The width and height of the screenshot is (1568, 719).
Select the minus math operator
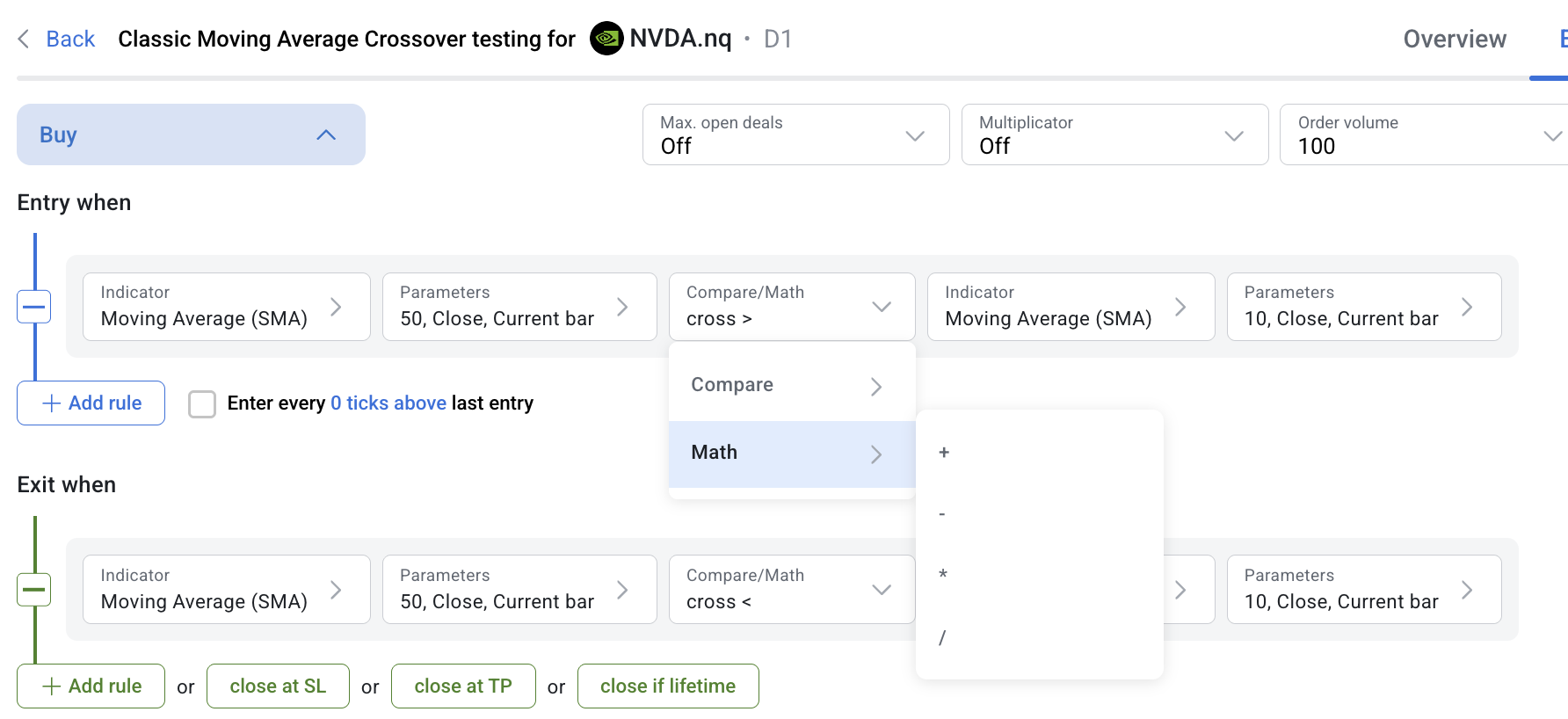pyautogui.click(x=942, y=514)
